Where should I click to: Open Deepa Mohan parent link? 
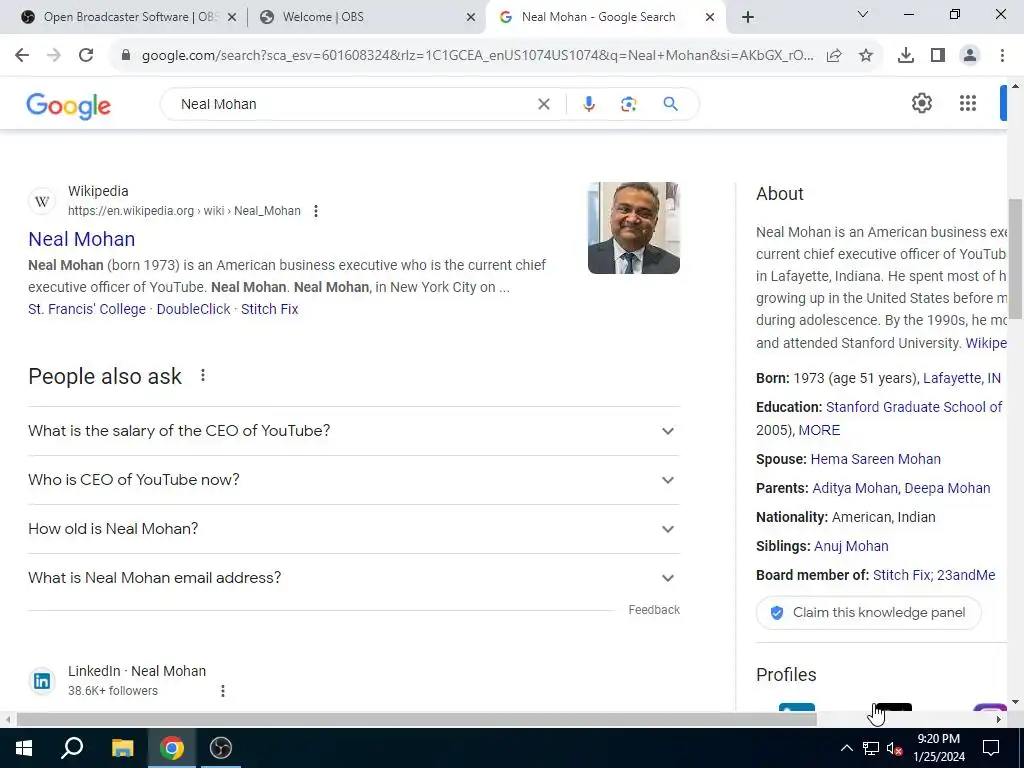pos(948,488)
